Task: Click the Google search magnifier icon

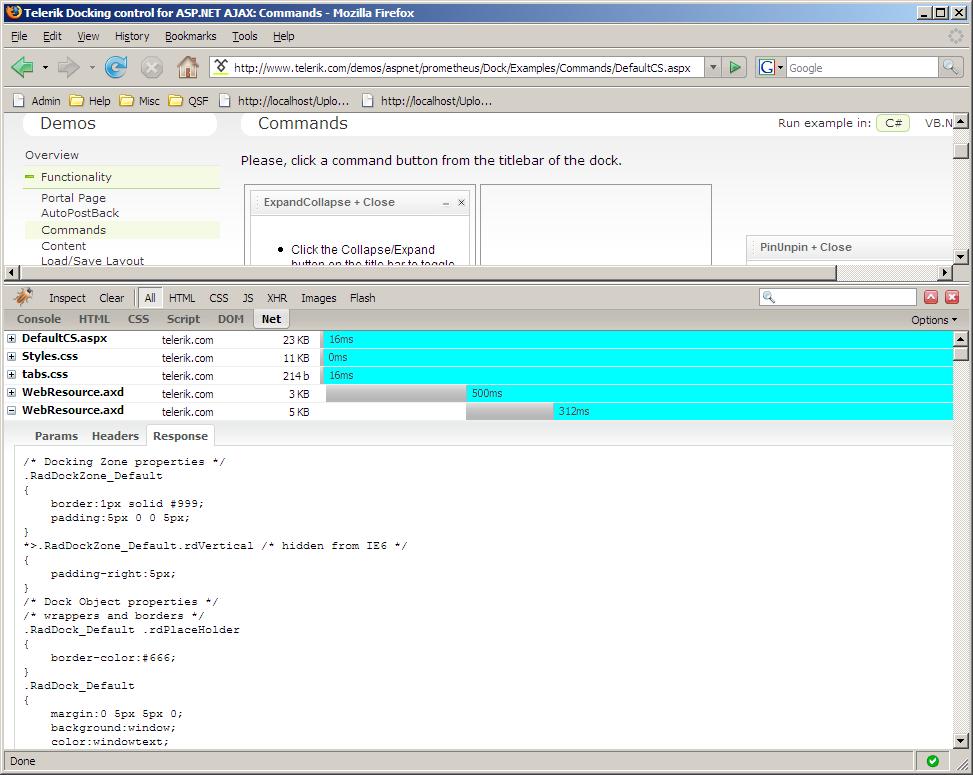Action: coord(950,67)
